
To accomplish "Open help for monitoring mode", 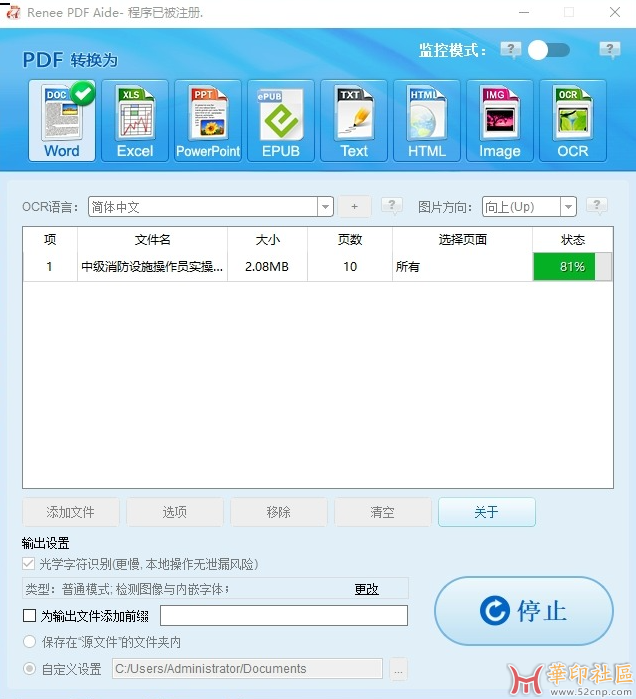I will [x=511, y=49].
